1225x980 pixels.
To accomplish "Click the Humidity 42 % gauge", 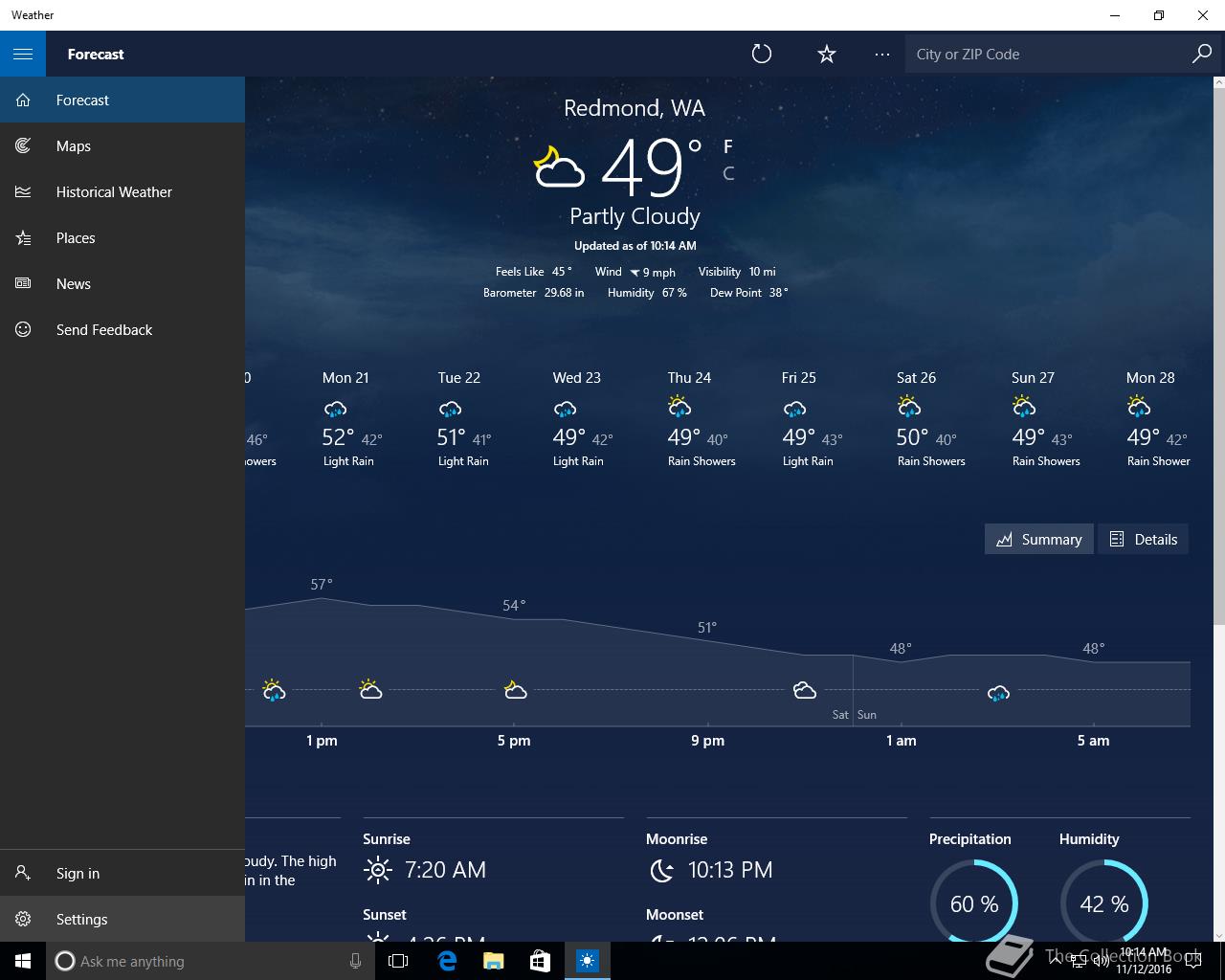I will [1104, 903].
